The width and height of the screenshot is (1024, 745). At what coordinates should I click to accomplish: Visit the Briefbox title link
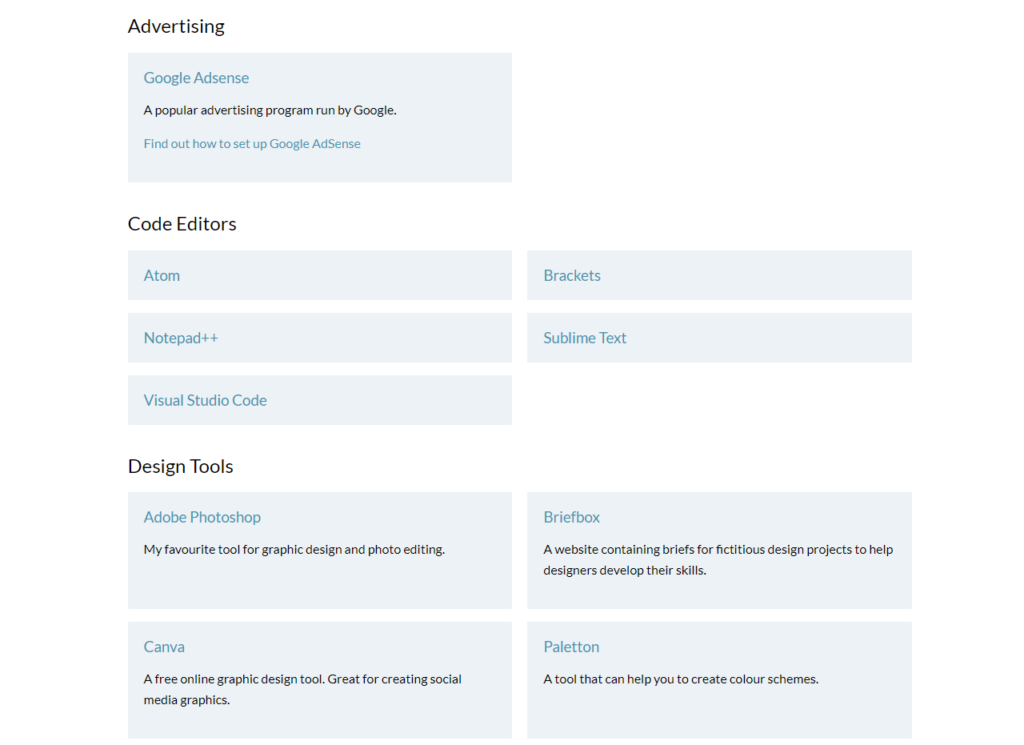click(x=572, y=517)
